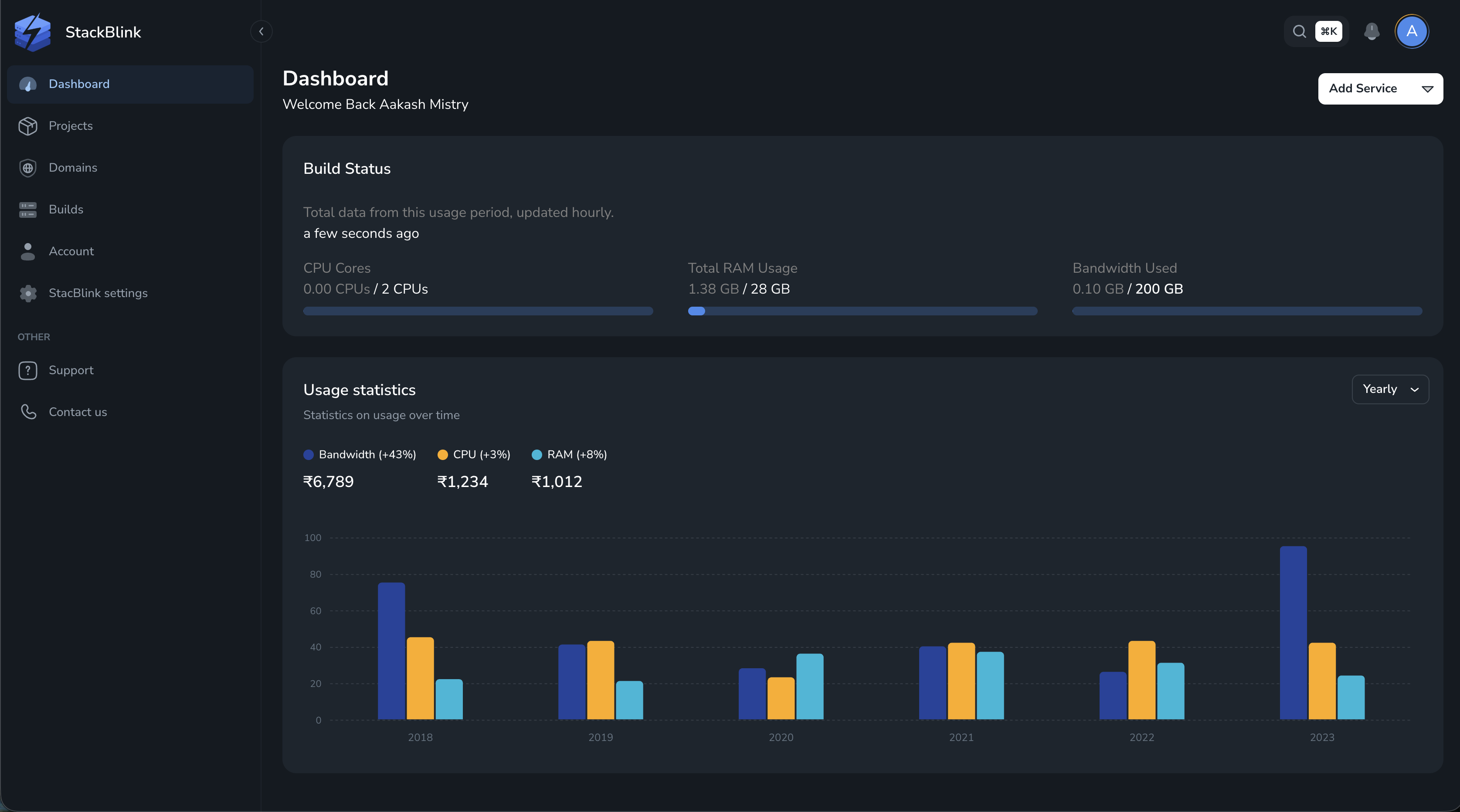Collapse the sidebar with chevron button

click(261, 32)
